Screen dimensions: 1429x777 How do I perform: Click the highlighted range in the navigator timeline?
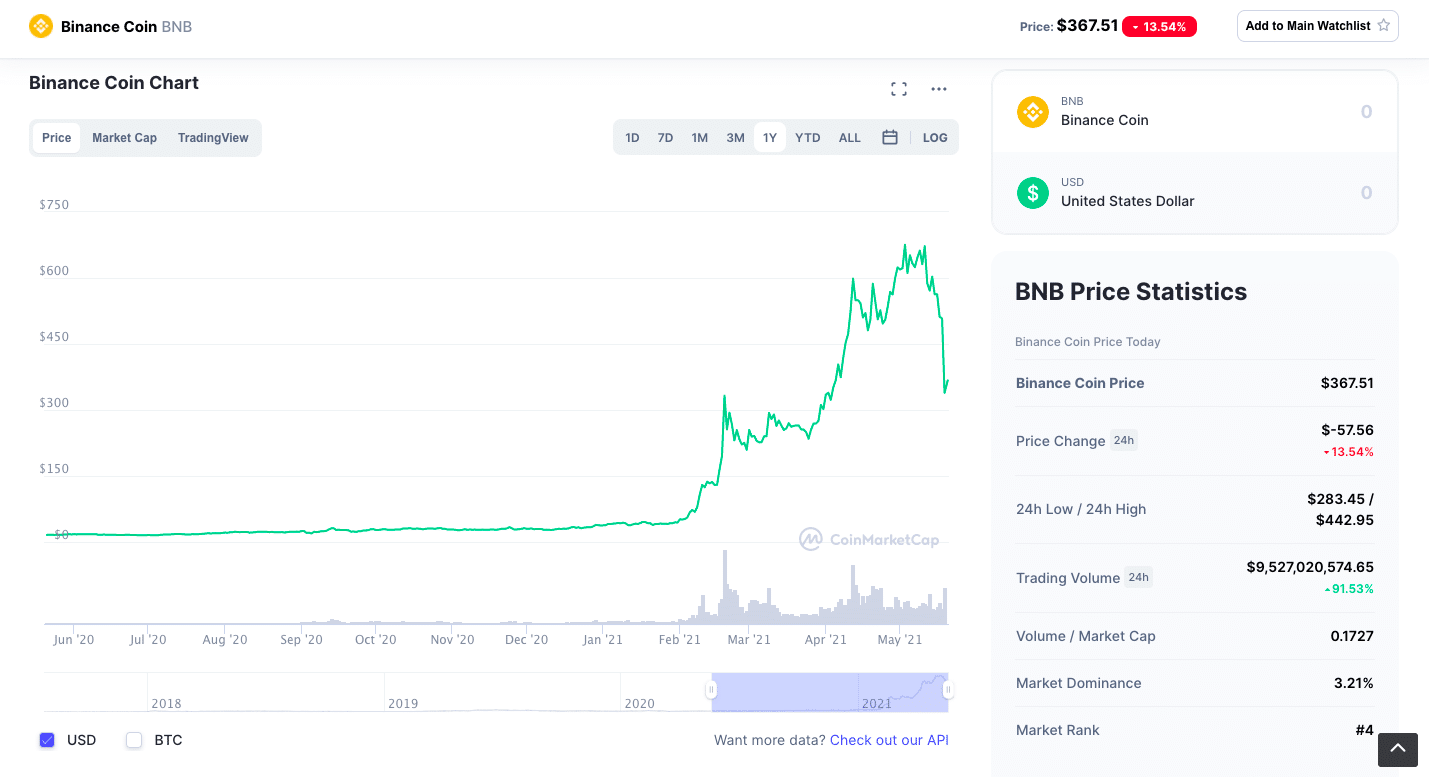click(830, 692)
